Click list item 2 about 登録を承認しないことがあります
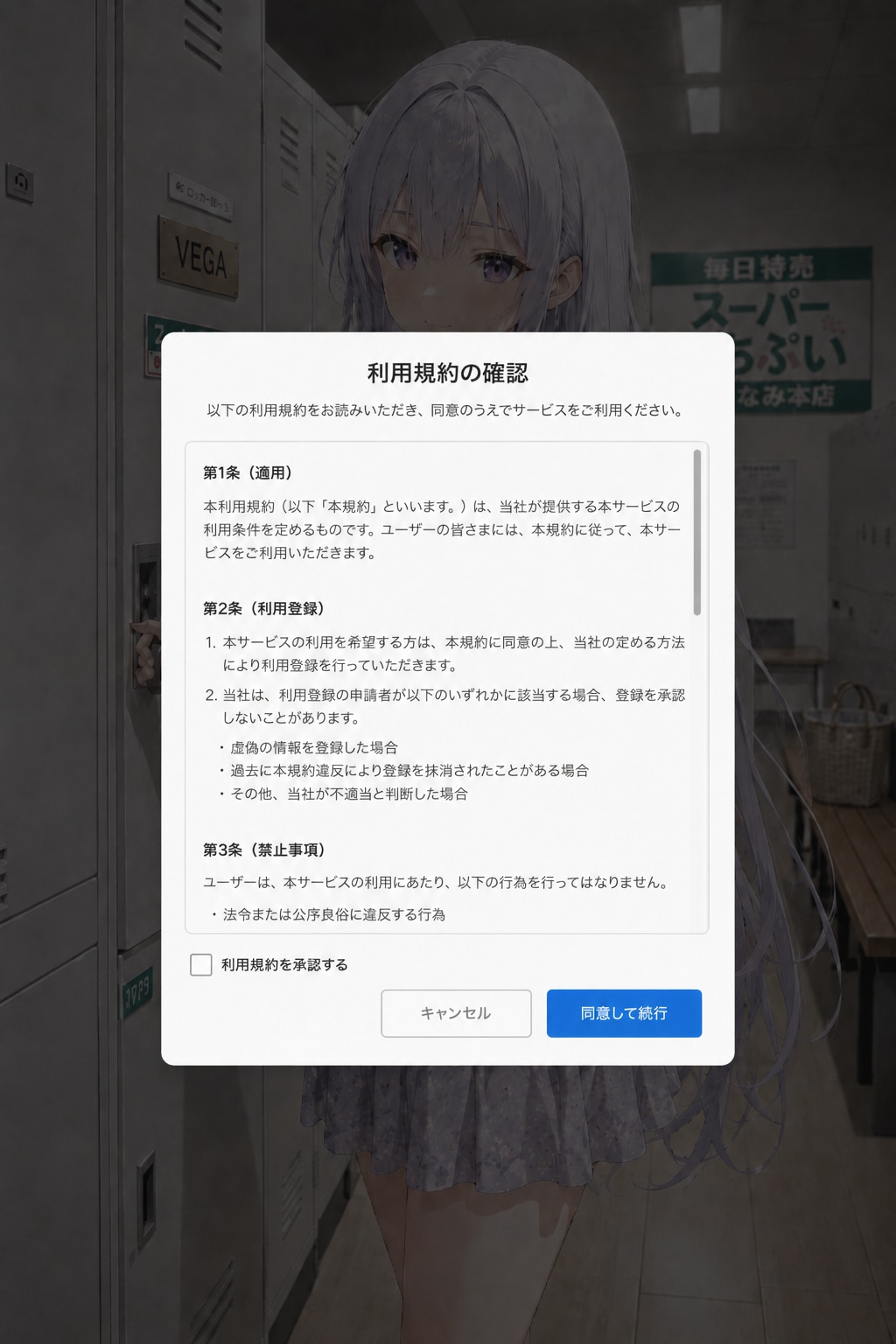896x1344 pixels. 444,706
